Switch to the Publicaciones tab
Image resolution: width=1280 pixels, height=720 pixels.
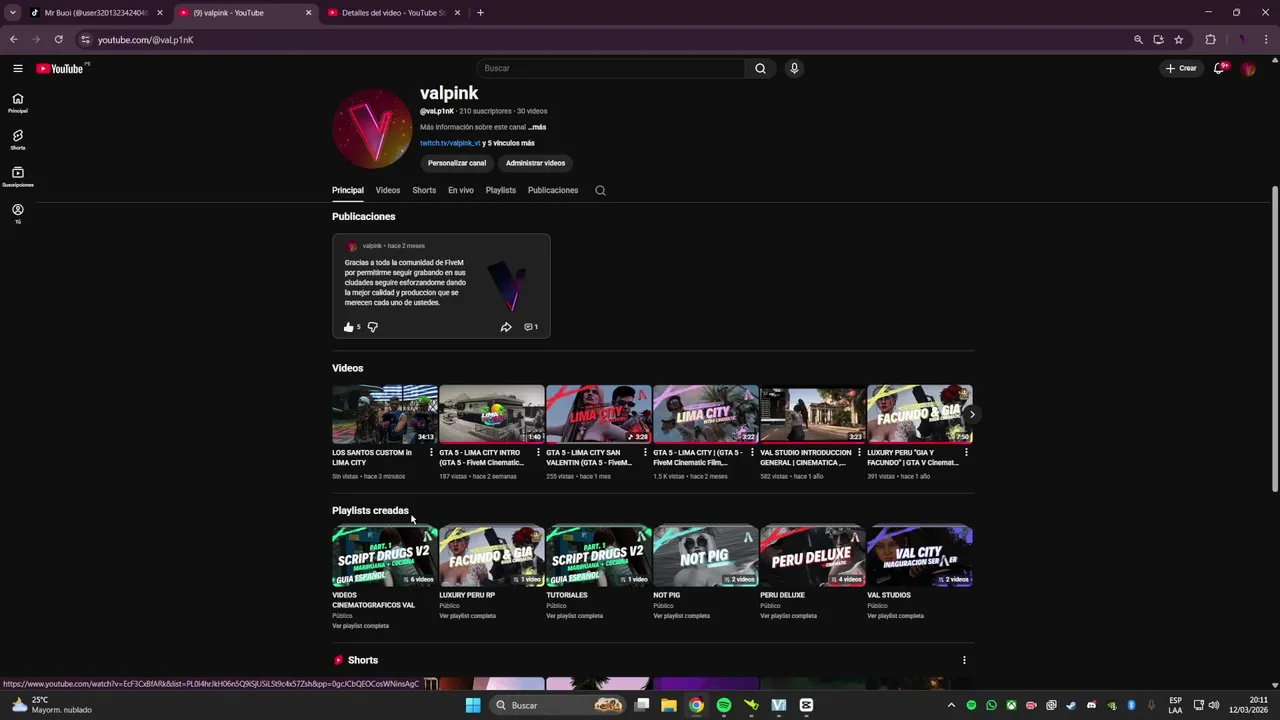[553, 190]
